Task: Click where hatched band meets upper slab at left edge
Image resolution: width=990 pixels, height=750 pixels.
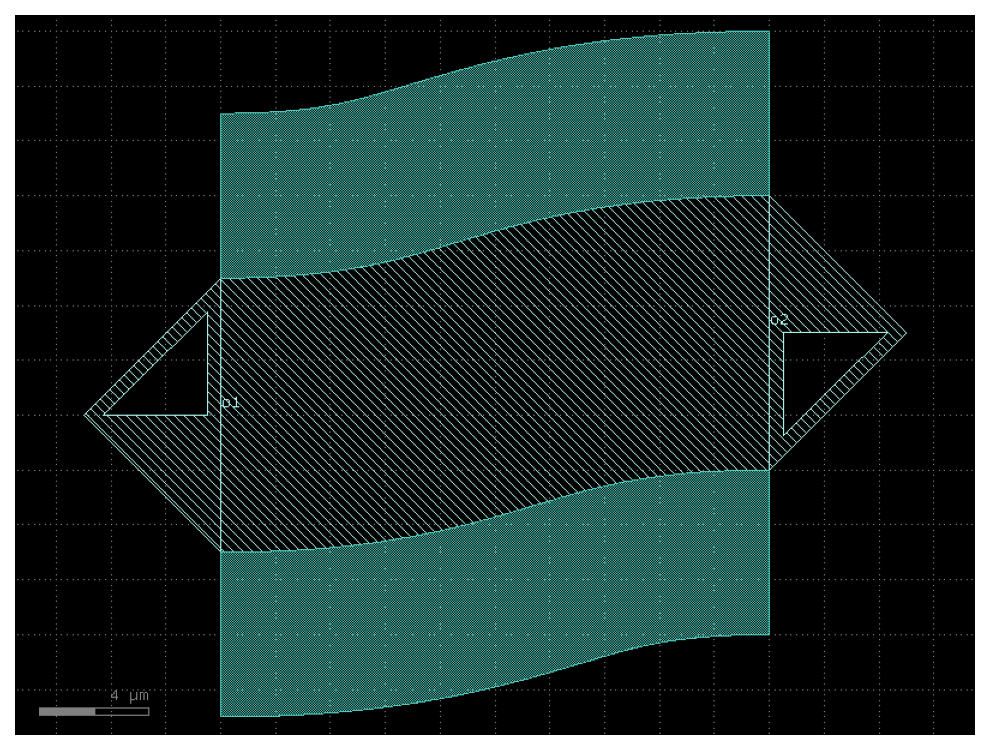Action: click(x=220, y=279)
